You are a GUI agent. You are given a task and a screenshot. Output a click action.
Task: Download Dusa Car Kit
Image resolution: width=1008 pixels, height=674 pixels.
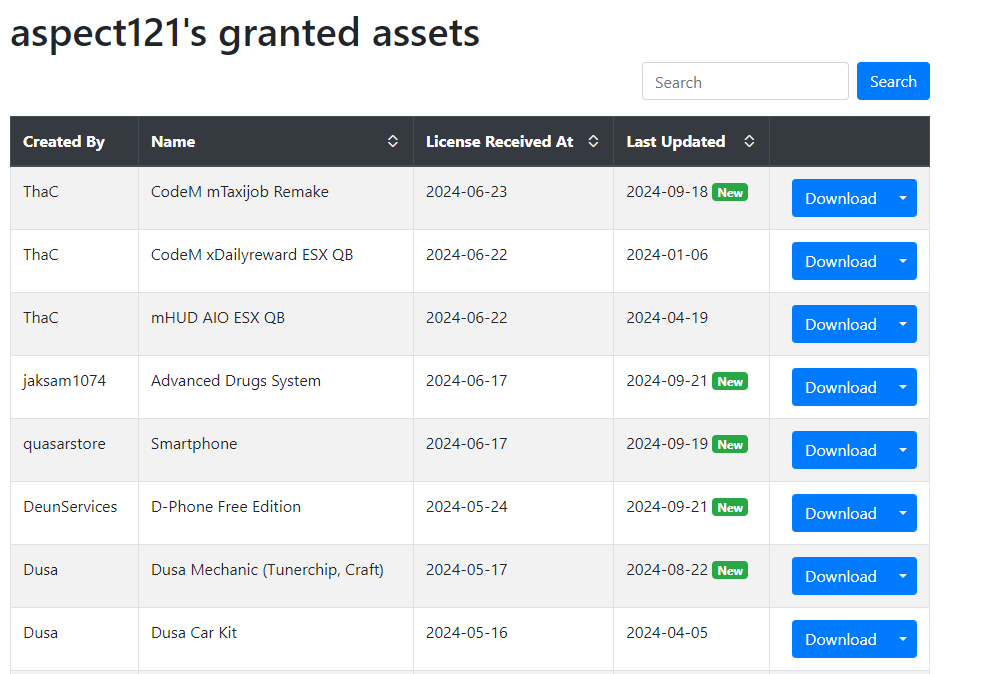pos(840,639)
